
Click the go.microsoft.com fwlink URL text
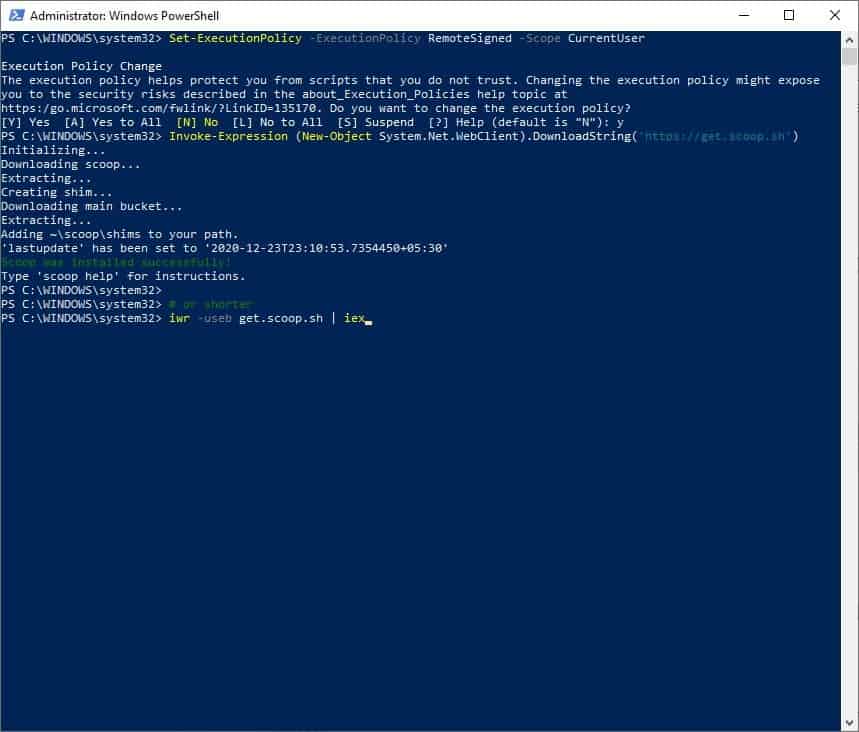159,108
